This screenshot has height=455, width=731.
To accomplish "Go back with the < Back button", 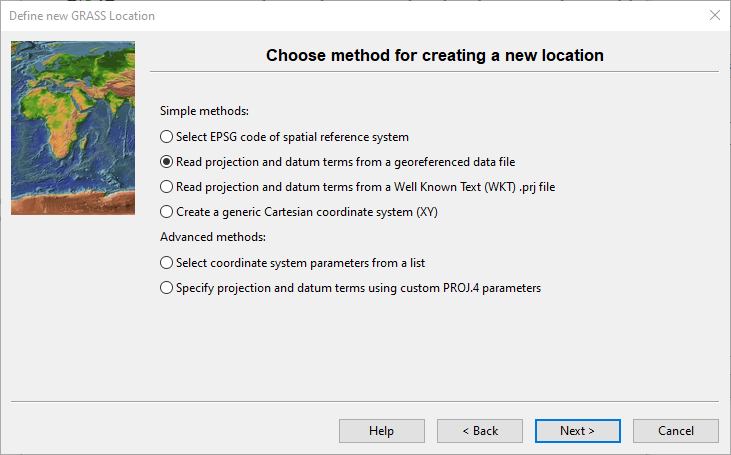I will click(x=479, y=430).
